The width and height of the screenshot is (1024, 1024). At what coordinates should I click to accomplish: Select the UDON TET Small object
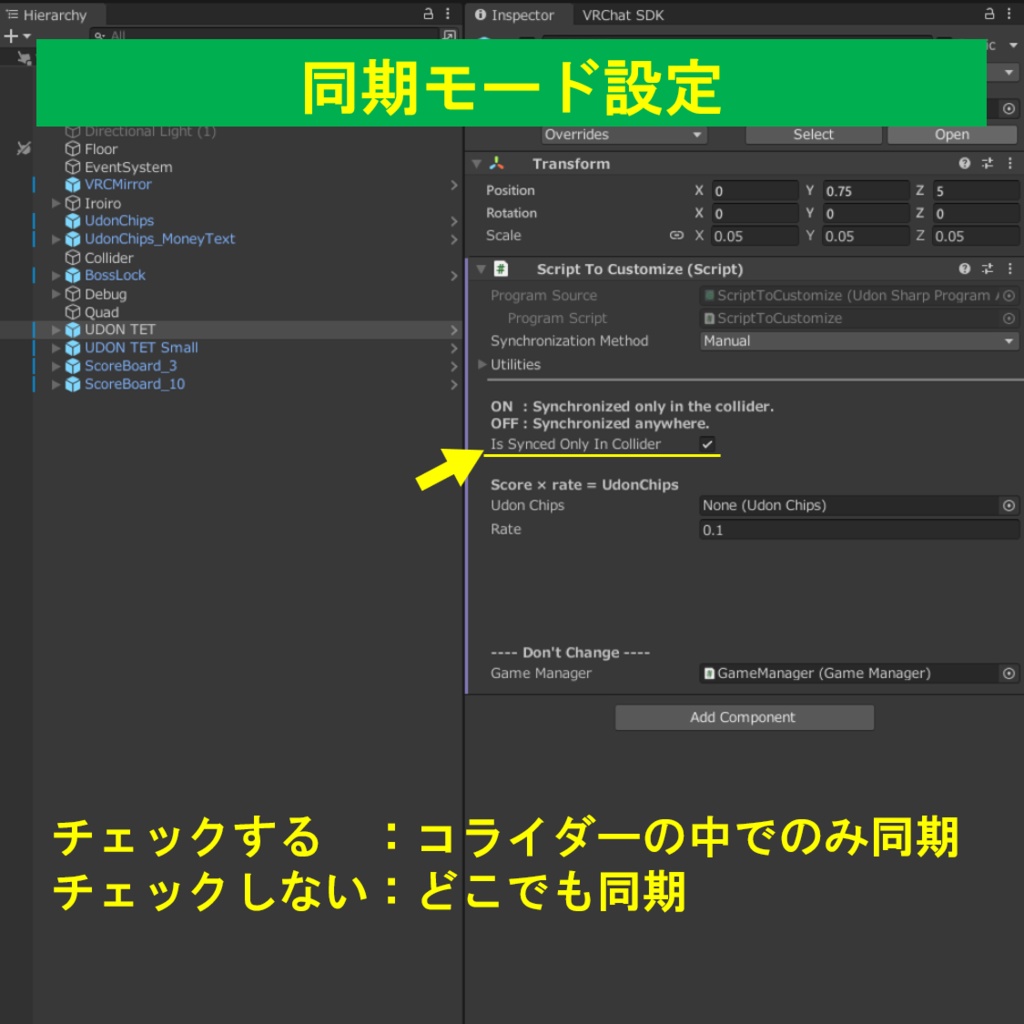141,348
